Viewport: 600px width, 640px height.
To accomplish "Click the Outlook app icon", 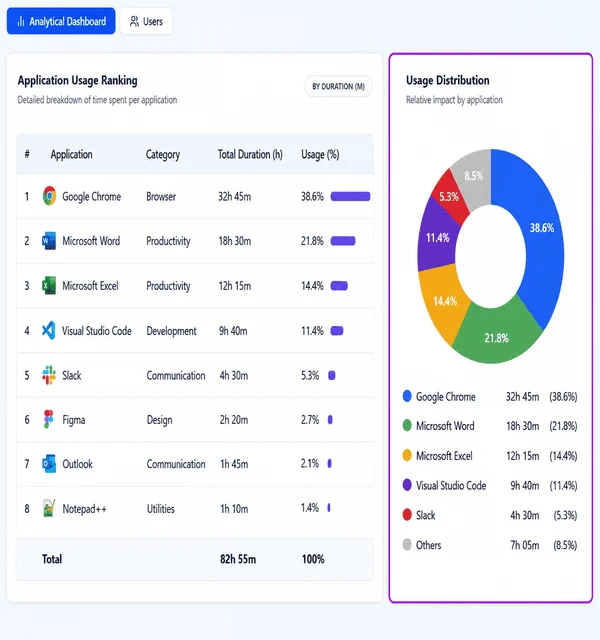I will tap(49, 464).
